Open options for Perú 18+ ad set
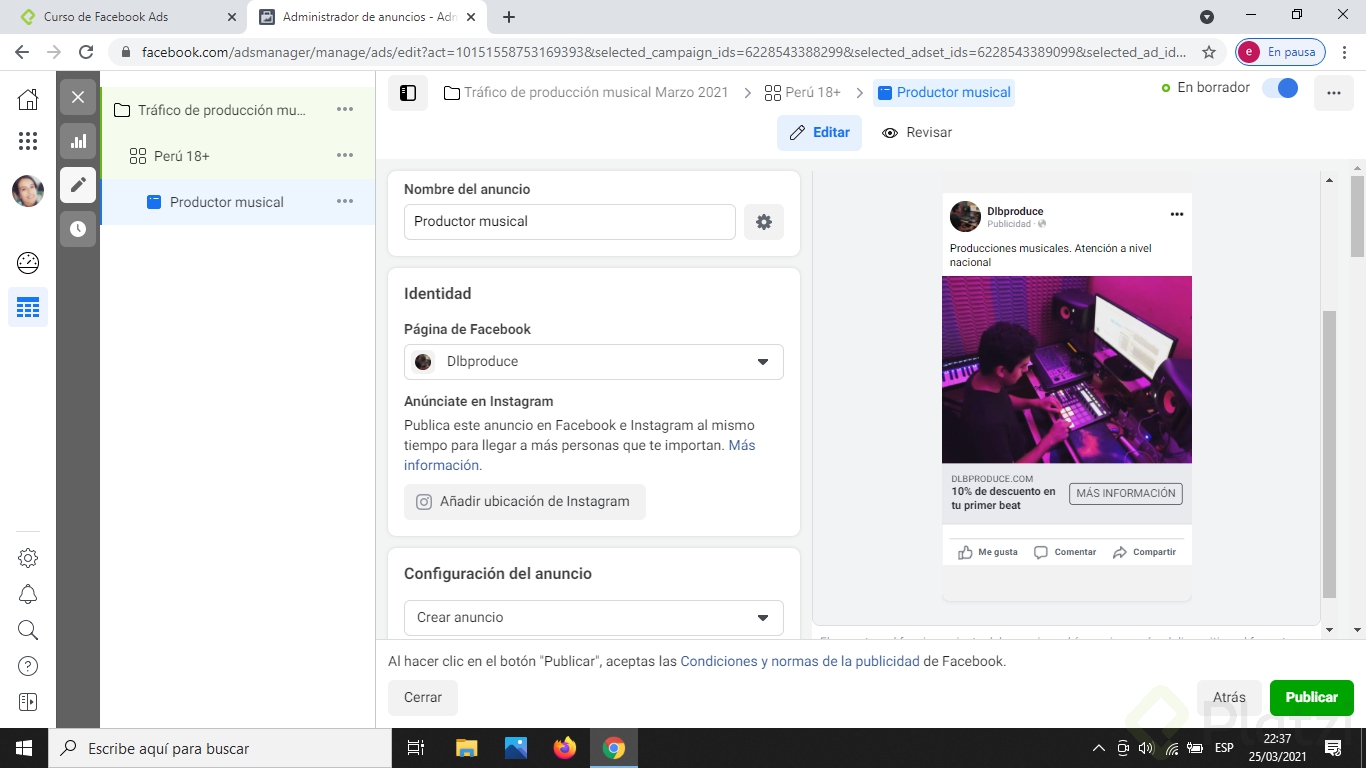Screen dimensions: 1366x768 pyautogui.click(x=345, y=155)
